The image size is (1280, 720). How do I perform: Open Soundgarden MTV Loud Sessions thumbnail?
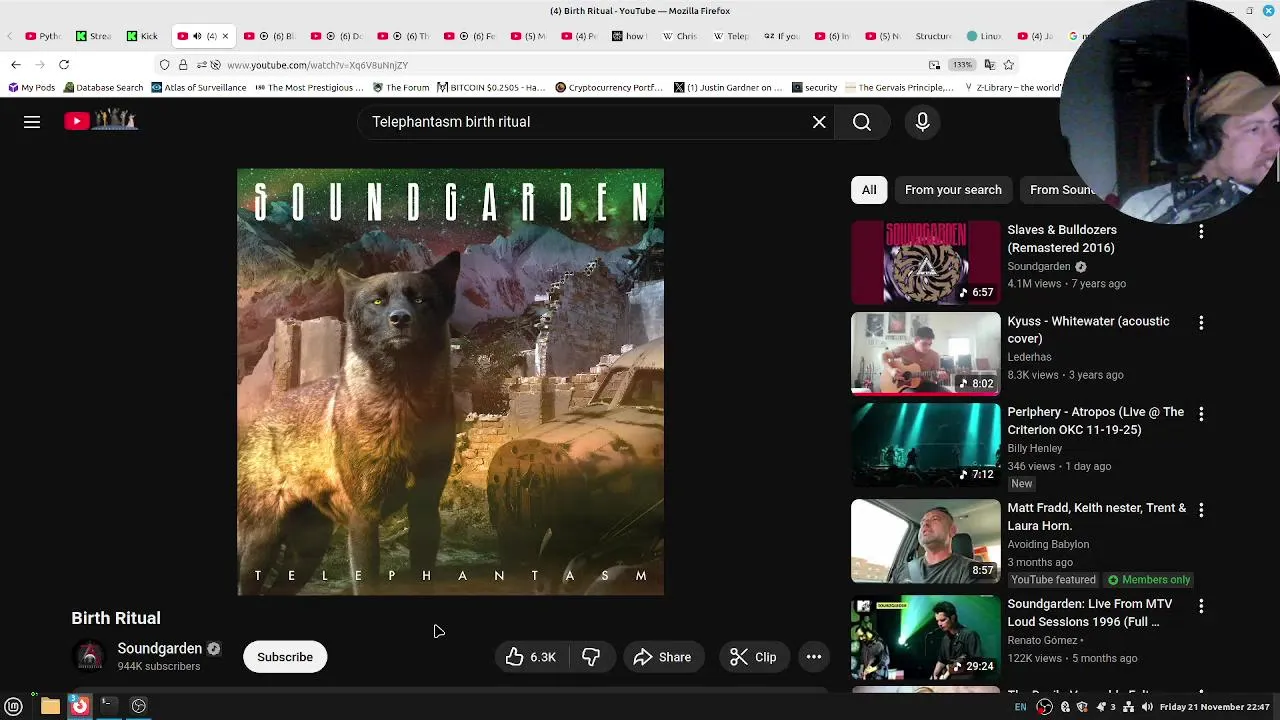click(925, 637)
